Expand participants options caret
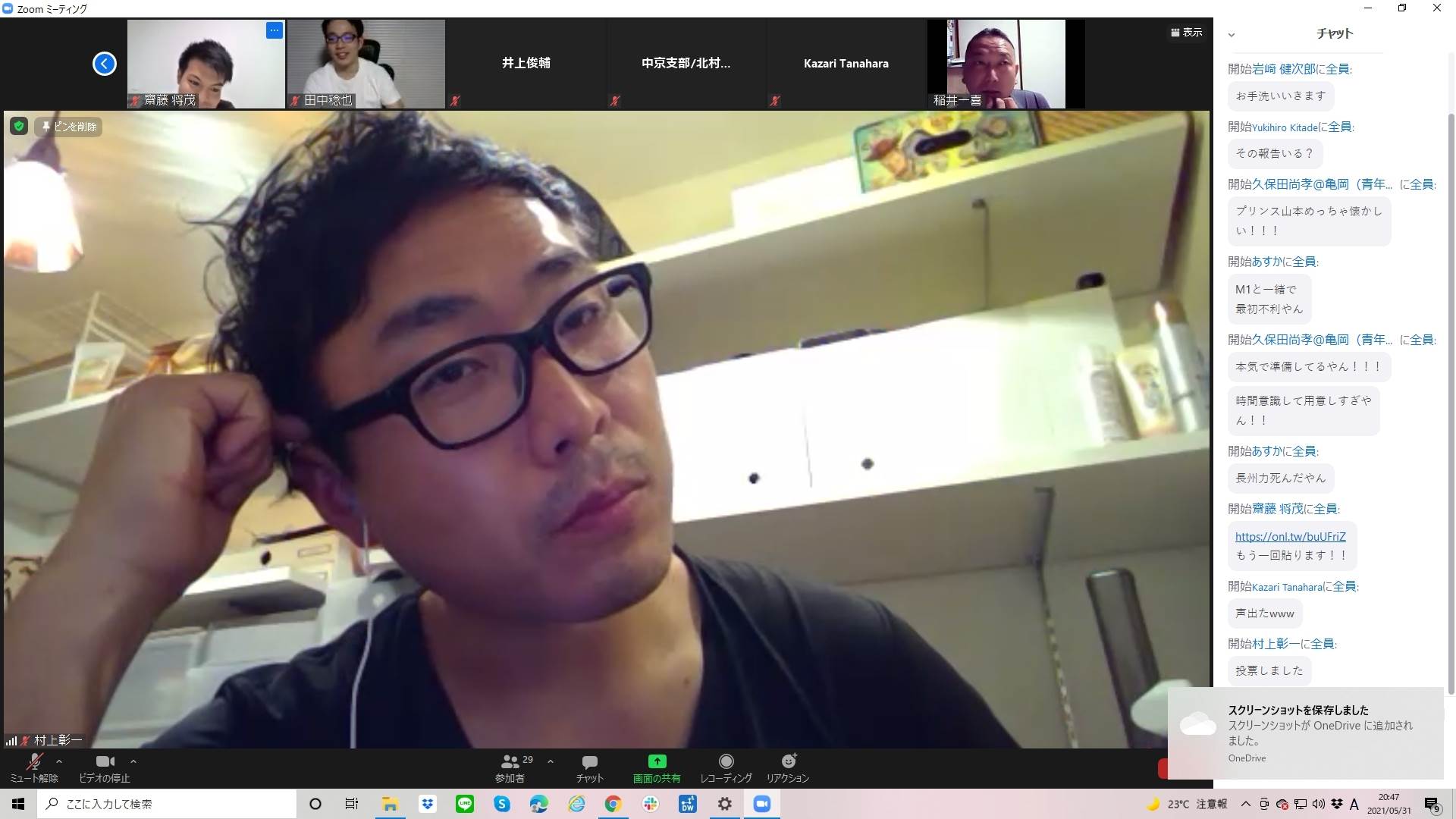The height and width of the screenshot is (819, 1456). click(551, 761)
